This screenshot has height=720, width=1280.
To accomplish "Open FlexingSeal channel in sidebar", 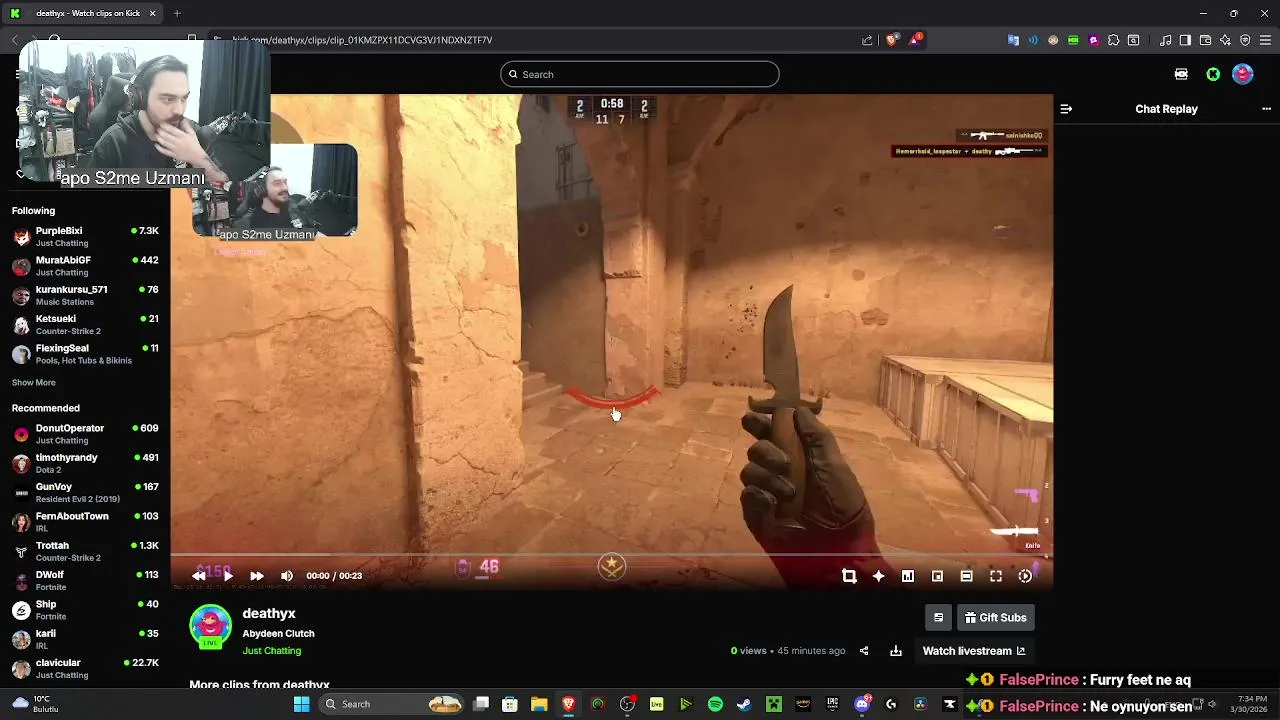I will [85, 354].
